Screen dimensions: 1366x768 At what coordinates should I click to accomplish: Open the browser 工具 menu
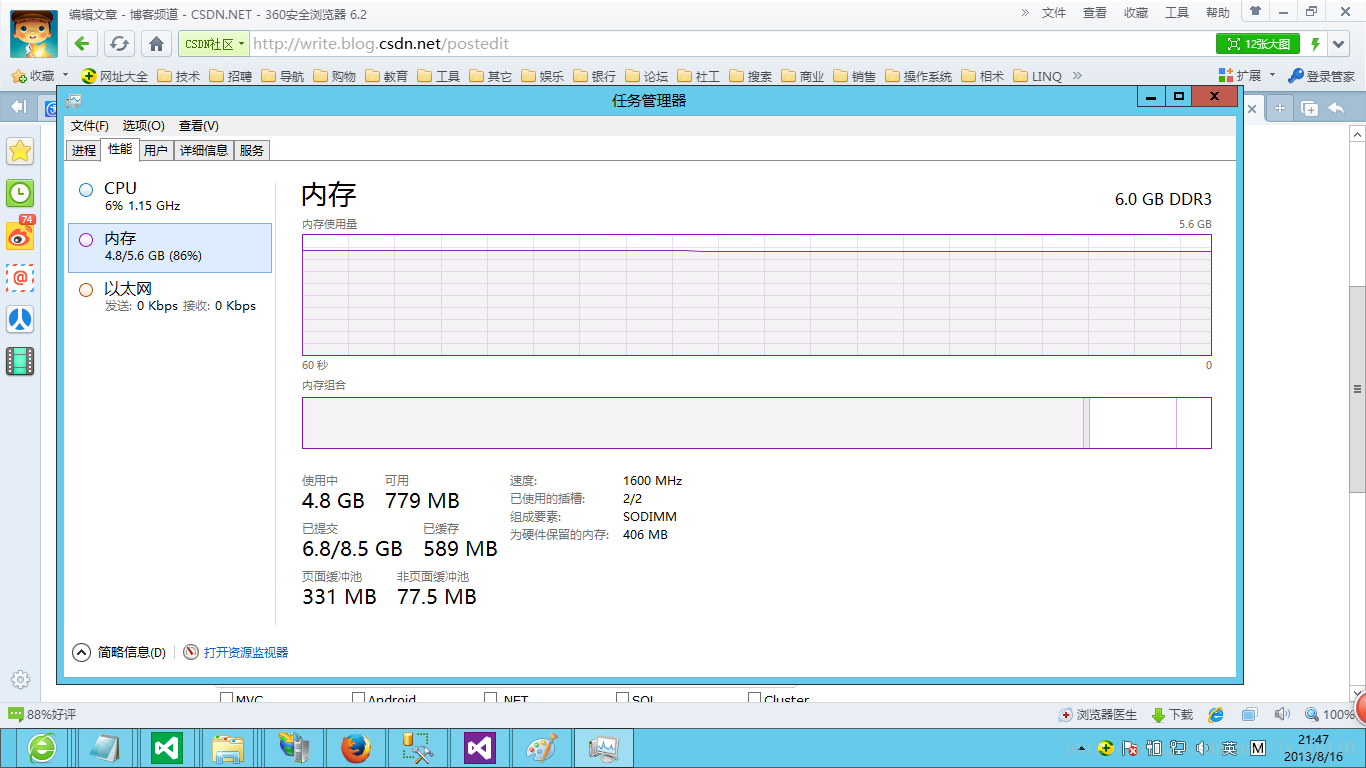tap(1177, 12)
